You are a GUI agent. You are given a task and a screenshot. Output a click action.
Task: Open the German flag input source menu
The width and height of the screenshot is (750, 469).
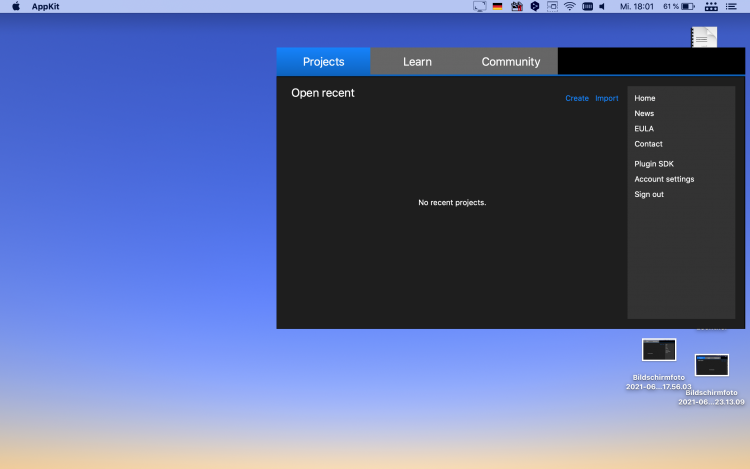pyautogui.click(x=497, y=6)
